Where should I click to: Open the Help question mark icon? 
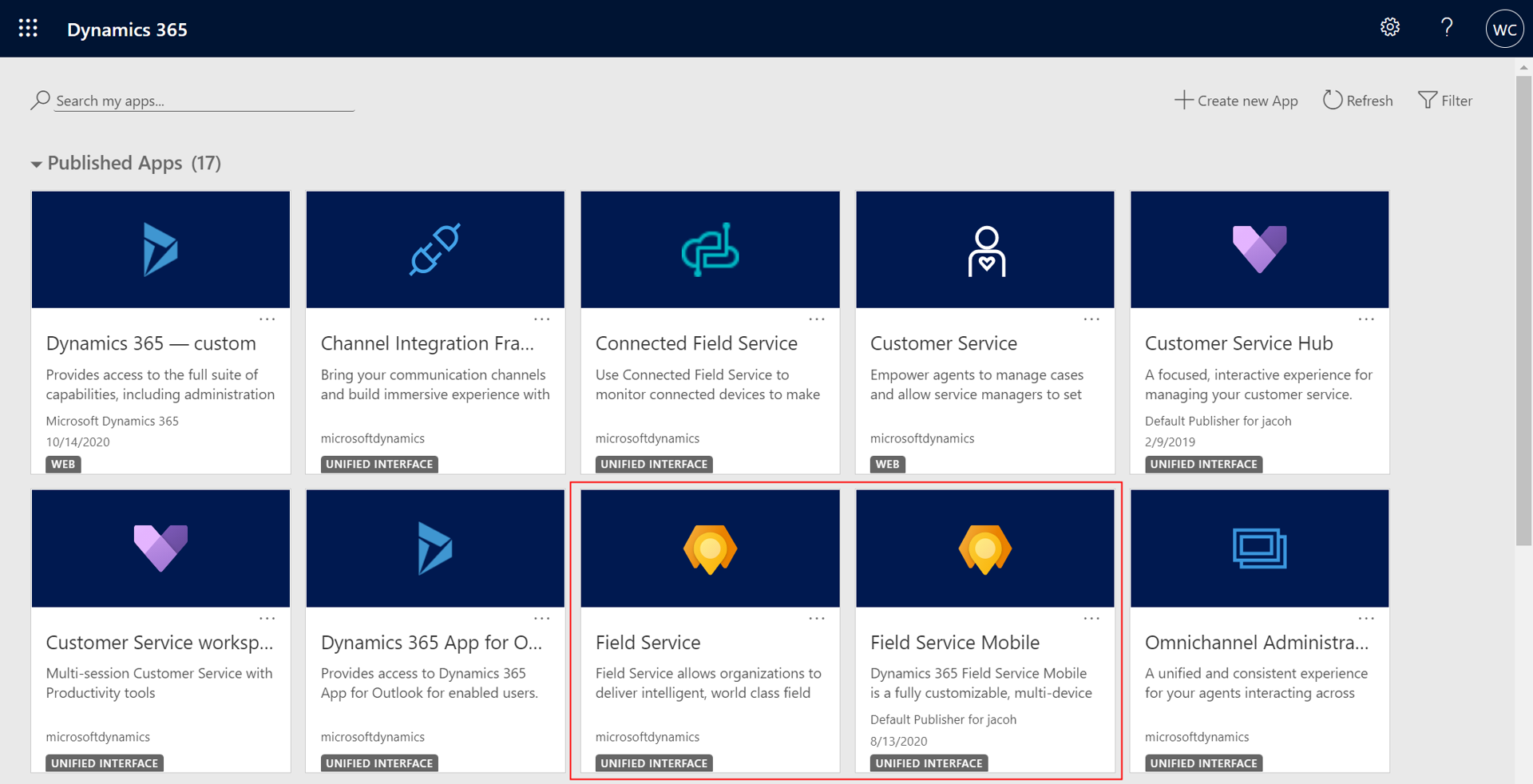point(1446,27)
